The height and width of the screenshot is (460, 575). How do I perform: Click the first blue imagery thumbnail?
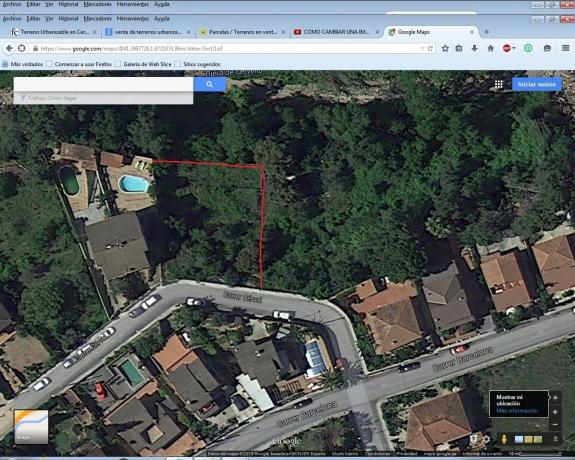(x=519, y=439)
